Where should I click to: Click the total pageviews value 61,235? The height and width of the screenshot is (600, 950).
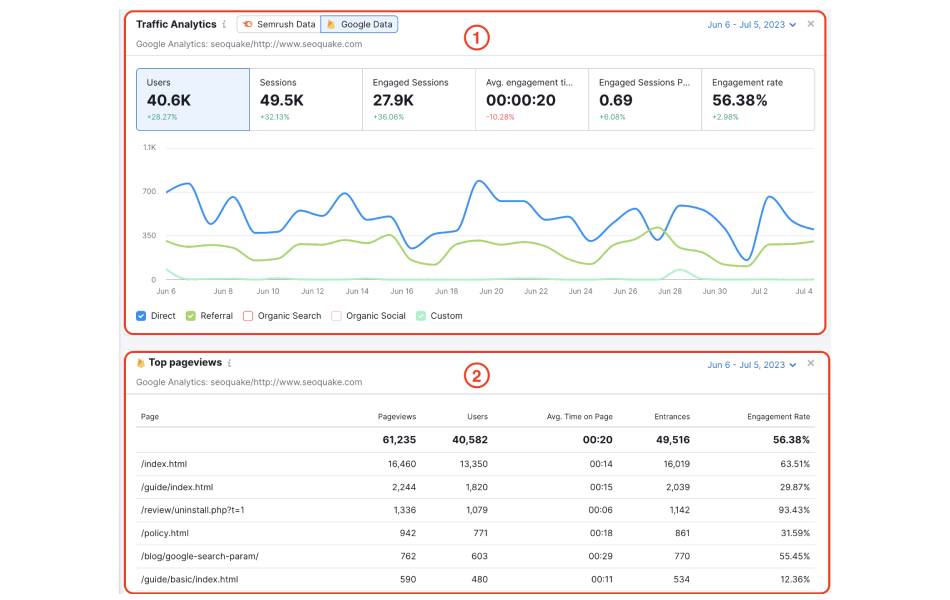tap(399, 440)
